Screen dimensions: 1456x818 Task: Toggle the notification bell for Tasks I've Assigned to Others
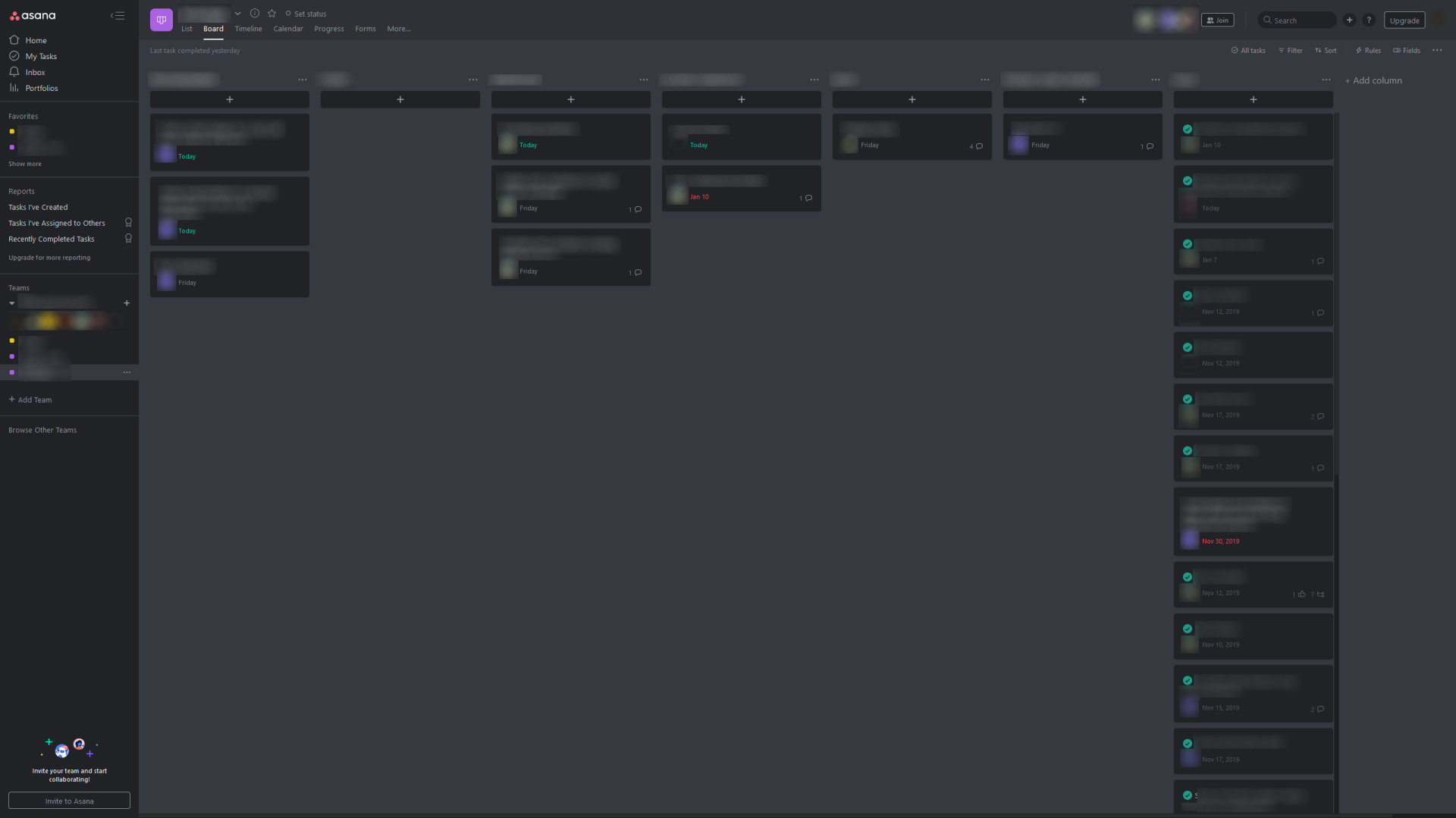coord(128,222)
